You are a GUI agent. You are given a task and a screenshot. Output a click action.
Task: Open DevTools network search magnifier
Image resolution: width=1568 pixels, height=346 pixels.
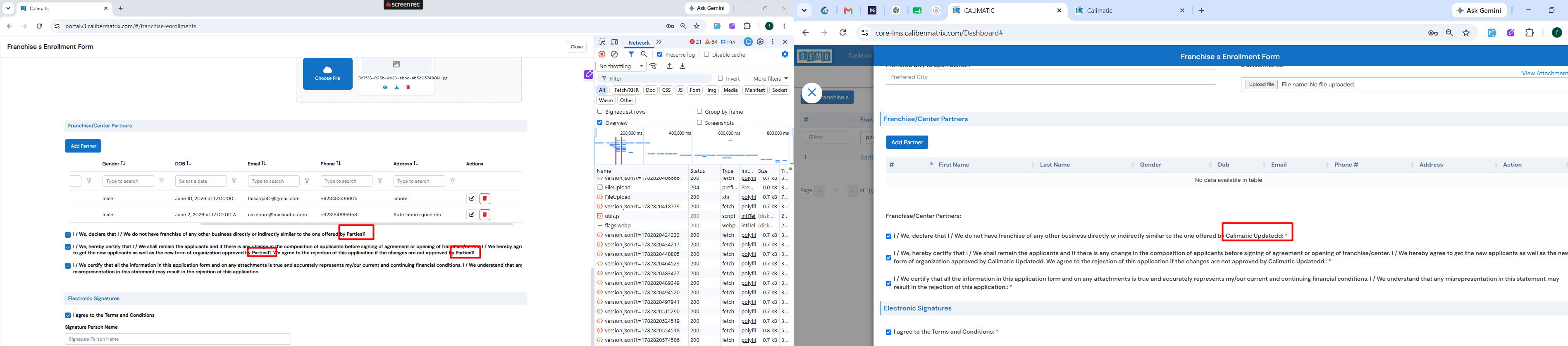644,54
